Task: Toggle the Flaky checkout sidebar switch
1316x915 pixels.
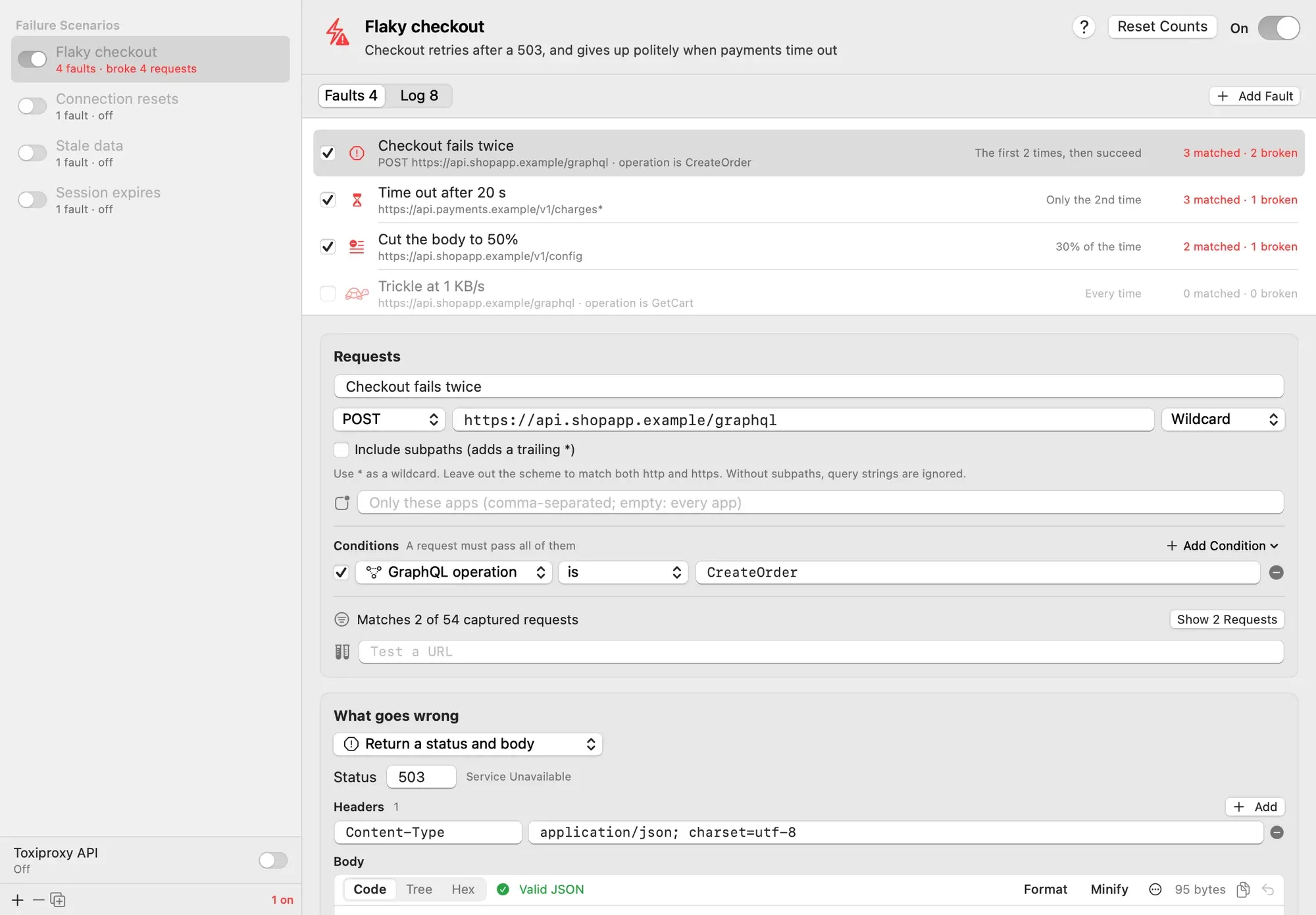Action: (x=32, y=59)
